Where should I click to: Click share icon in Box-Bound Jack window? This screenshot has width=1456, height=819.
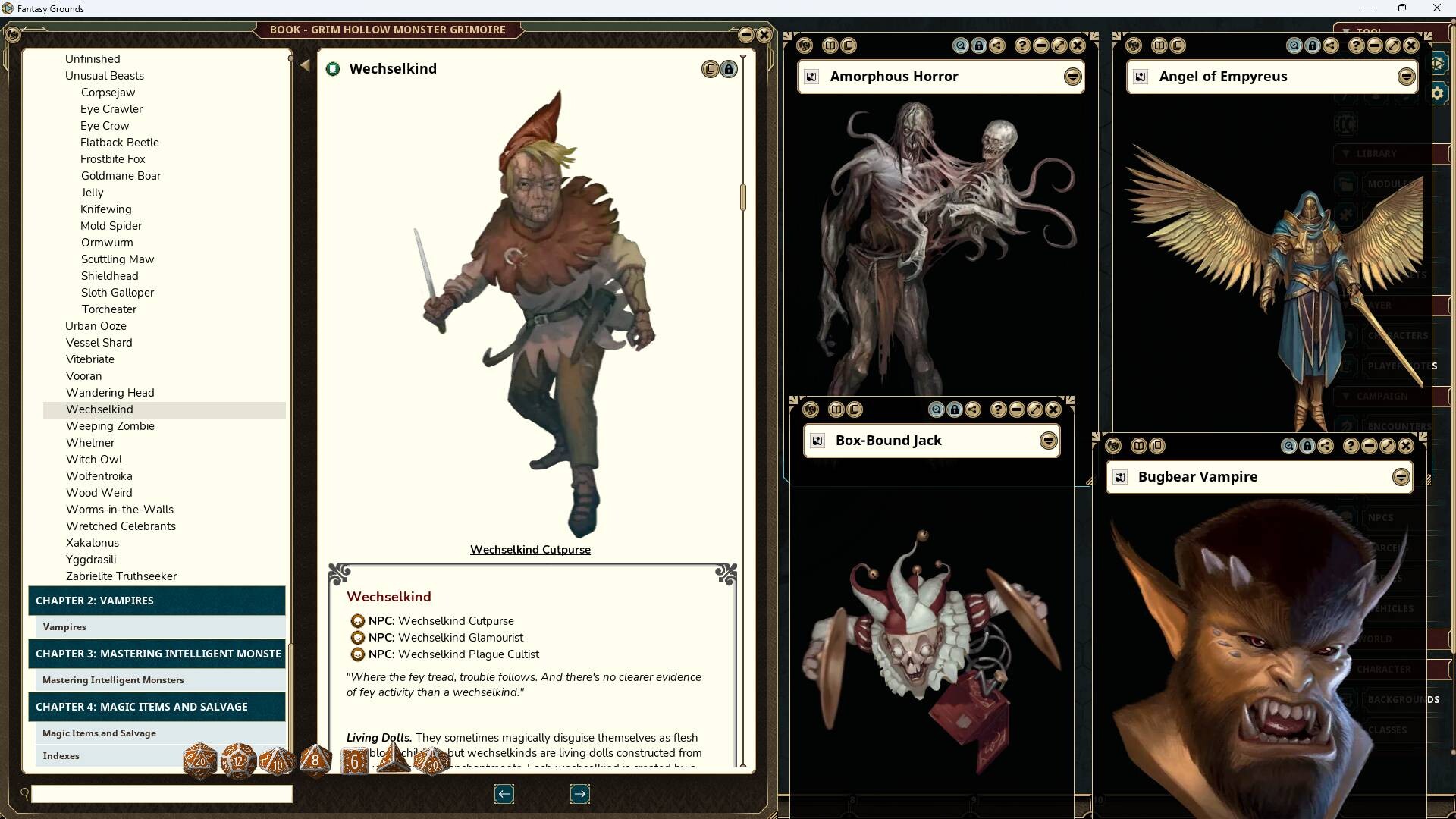(973, 409)
